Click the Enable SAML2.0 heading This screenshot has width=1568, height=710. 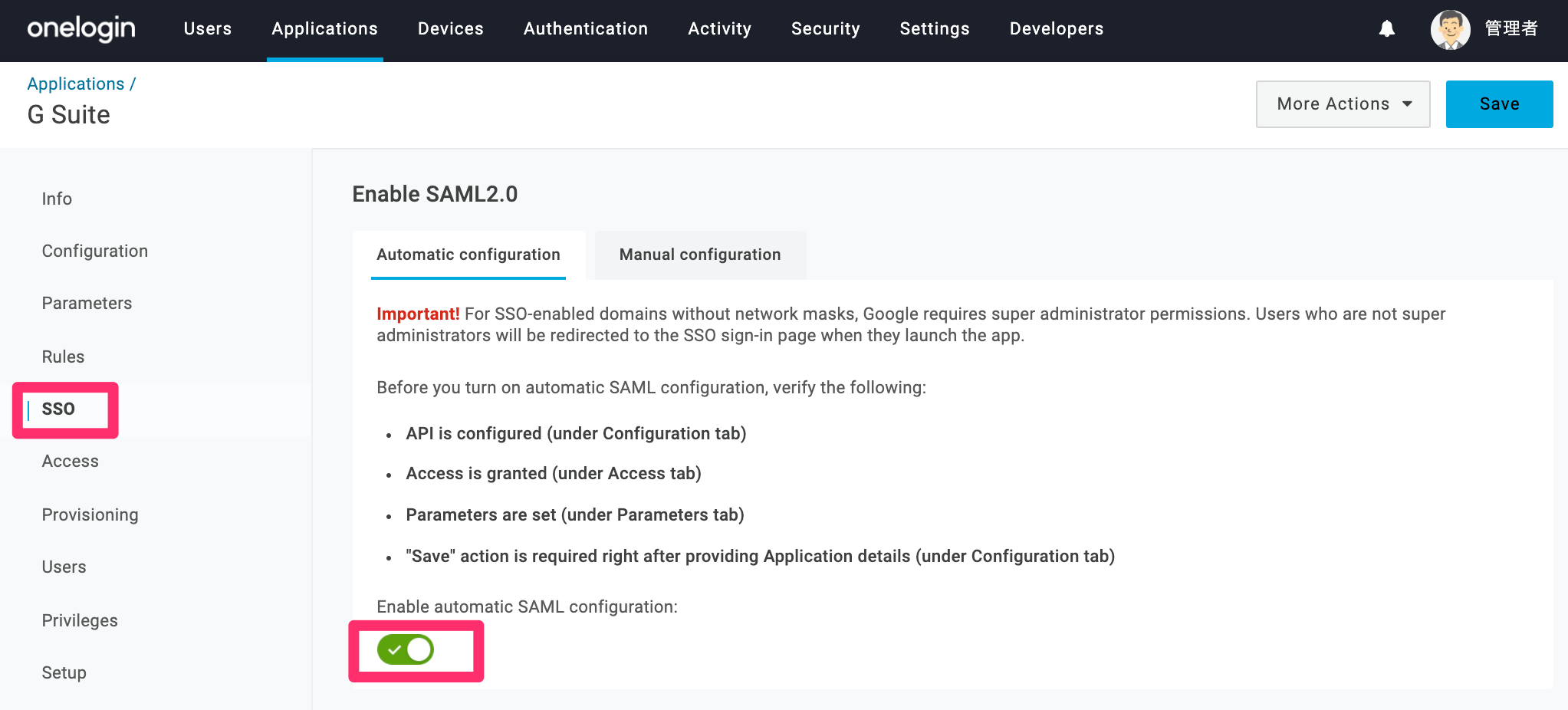pos(435,195)
